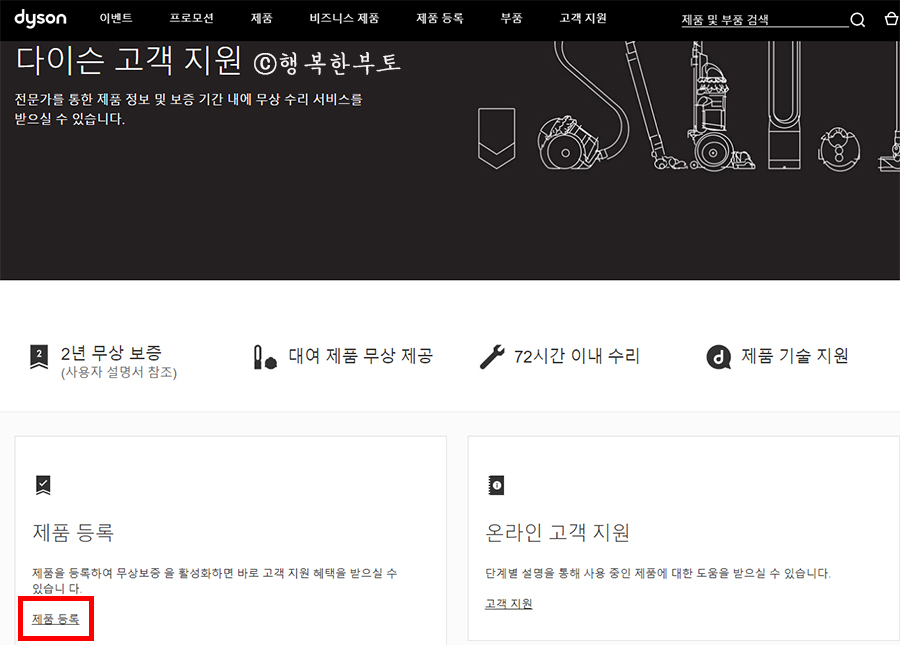Focus the 제품 및 부품 검색 search field
Image resolution: width=900 pixels, height=645 pixels.
(x=765, y=20)
